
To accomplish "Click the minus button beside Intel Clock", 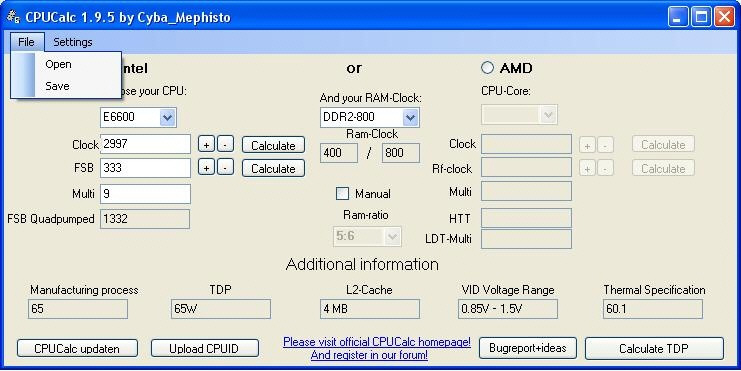I will pos(225,145).
